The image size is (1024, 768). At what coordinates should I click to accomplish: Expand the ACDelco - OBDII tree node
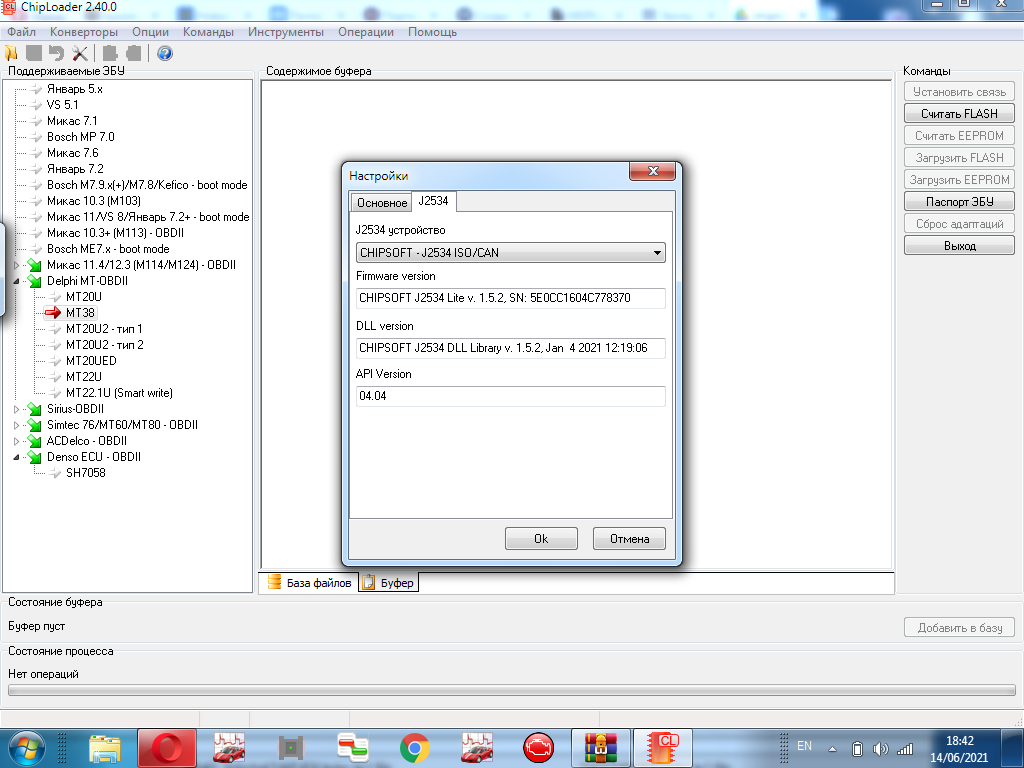point(16,441)
